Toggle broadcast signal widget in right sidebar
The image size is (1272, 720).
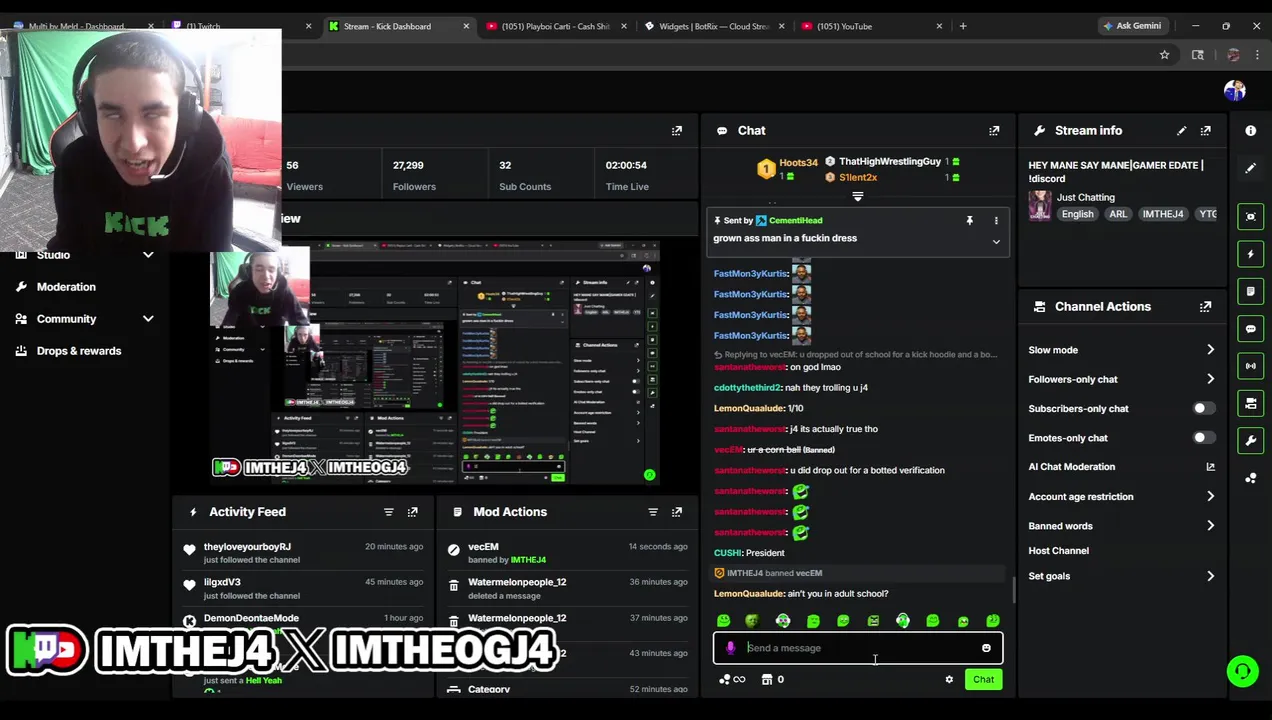pos(1250,366)
